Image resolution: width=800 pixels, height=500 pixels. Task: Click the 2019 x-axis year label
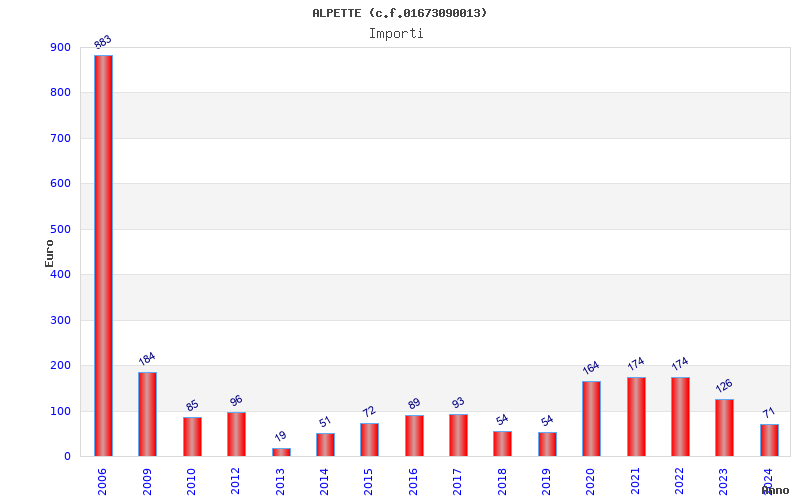[x=546, y=482]
